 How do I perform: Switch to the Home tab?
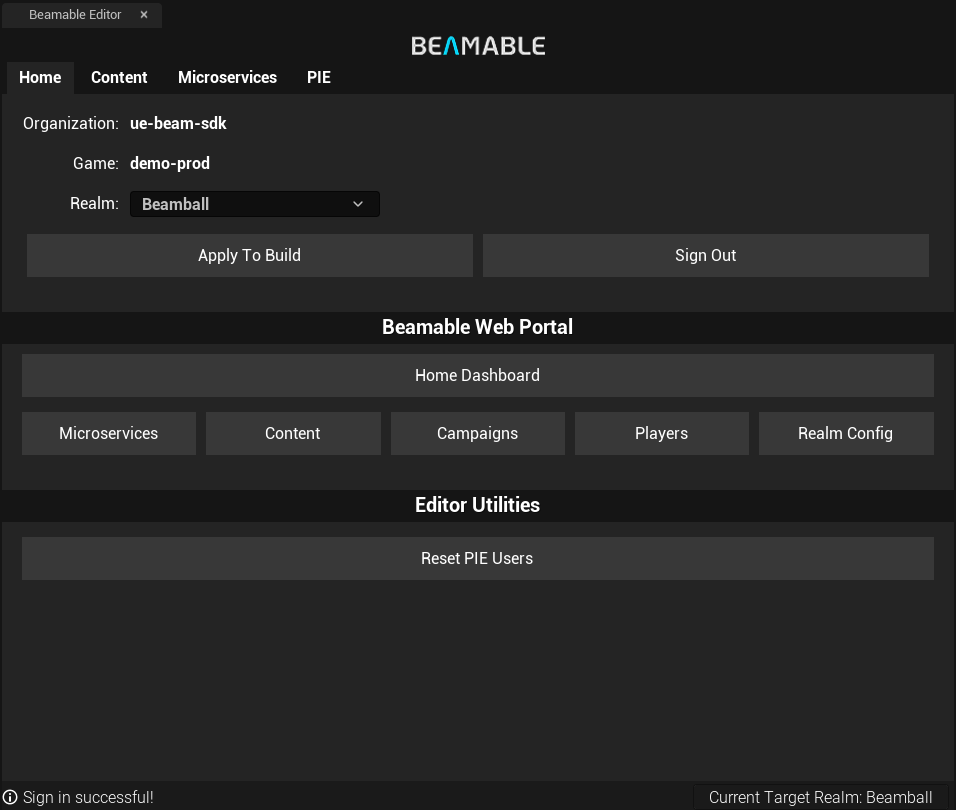pyautogui.click(x=40, y=77)
